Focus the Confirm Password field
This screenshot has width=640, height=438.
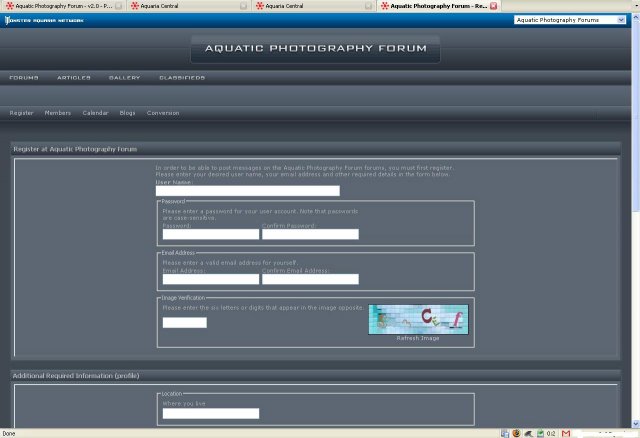[x=310, y=234]
